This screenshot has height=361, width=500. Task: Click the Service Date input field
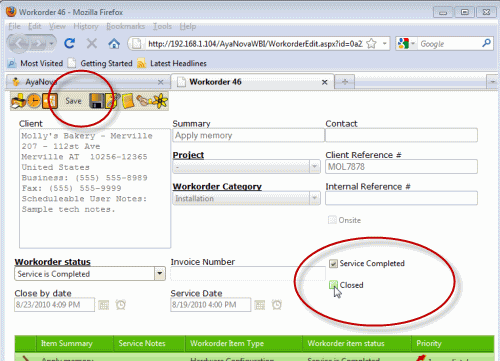211,305
